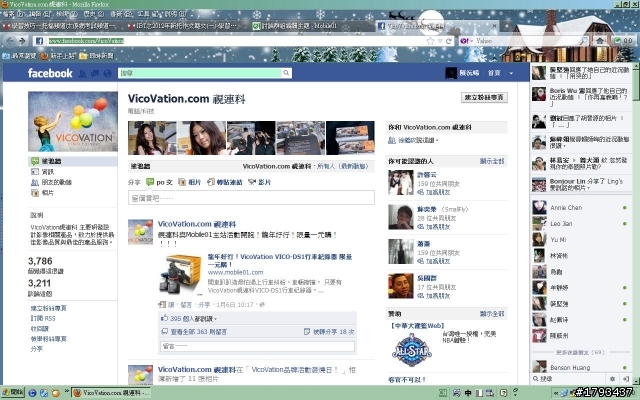
Task: Click the VicoVation page profile picture
Action: click(73, 122)
